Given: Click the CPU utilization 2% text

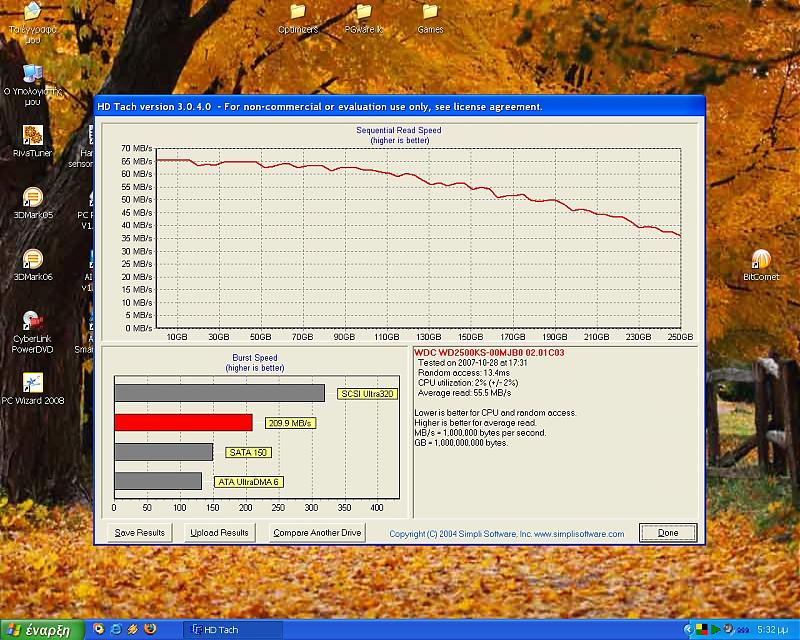Looking at the screenshot, I should click(468, 383).
